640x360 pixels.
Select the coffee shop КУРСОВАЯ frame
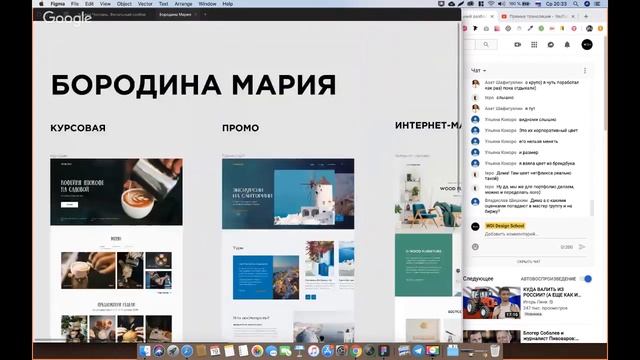pos(116,192)
